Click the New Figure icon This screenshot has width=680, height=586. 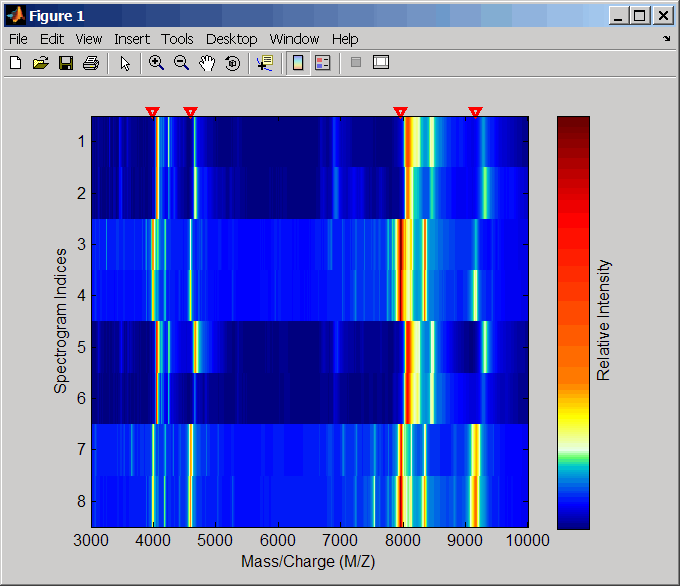15,63
